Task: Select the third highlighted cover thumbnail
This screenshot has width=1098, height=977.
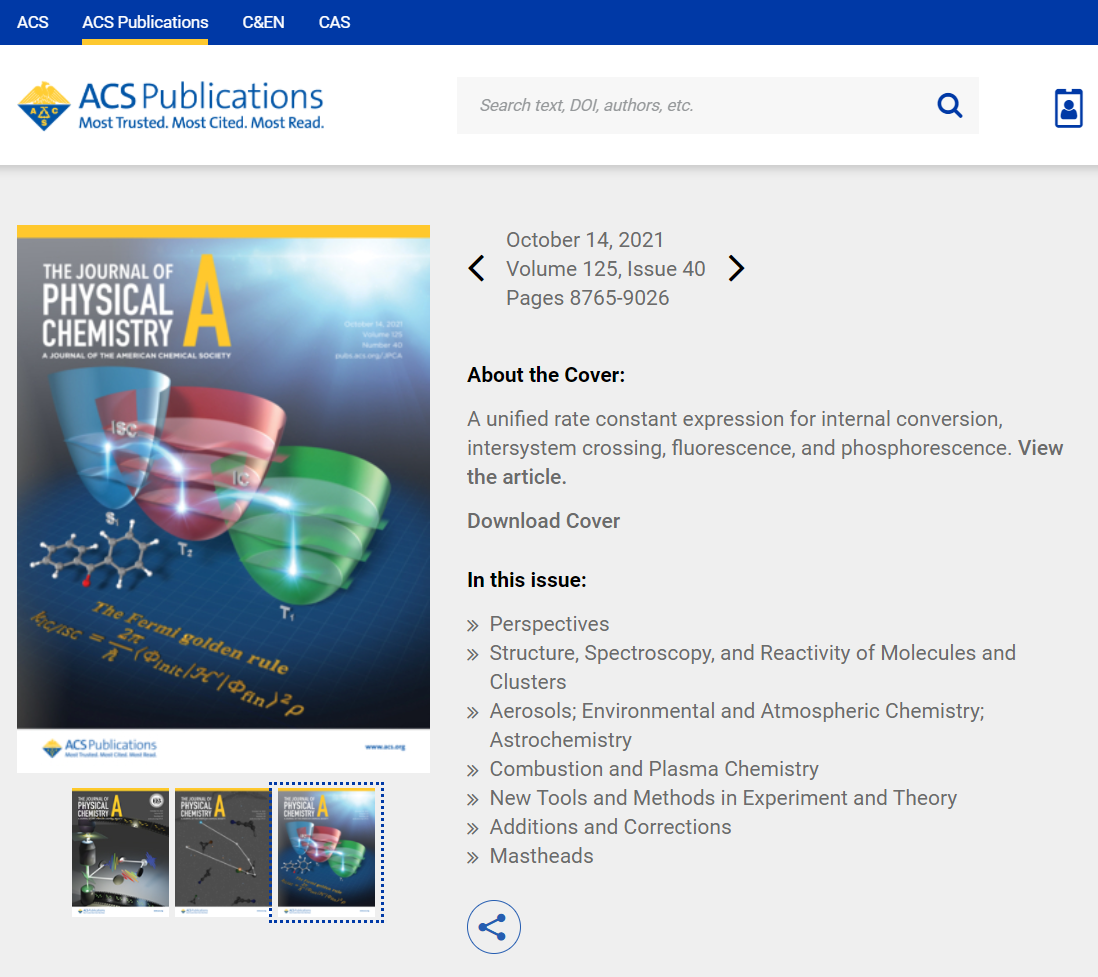Action: 326,852
